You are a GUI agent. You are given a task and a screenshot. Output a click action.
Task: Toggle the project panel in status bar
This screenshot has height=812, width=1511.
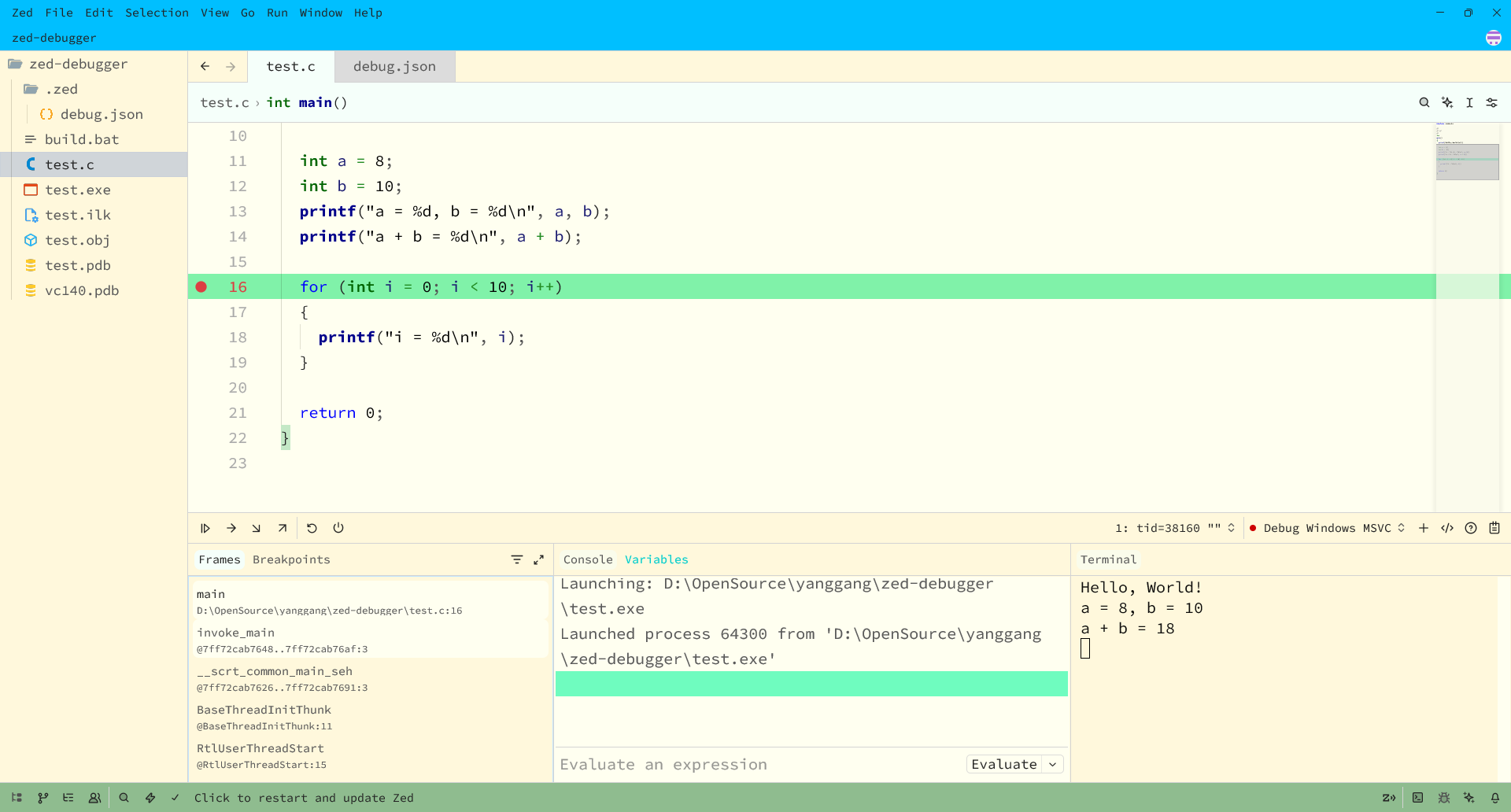click(17, 798)
